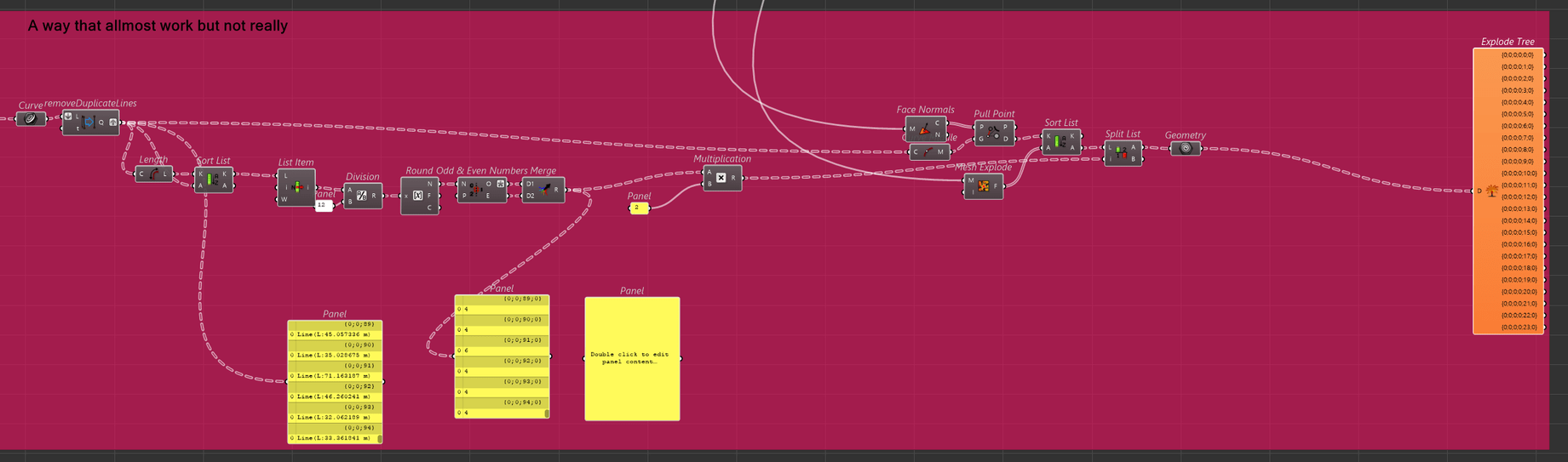This screenshot has width=1568, height=462.
Task: Click the group title 'A way that allmost work'
Action: [x=158, y=26]
